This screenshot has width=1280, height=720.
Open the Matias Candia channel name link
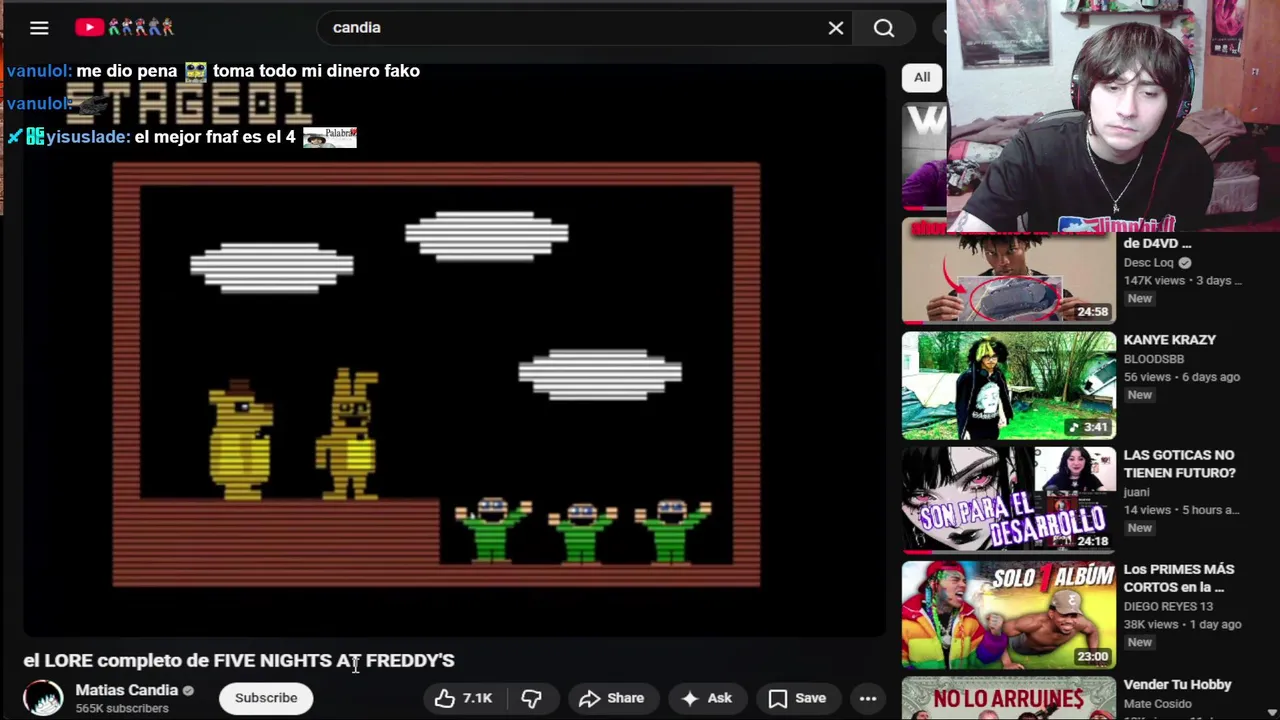coord(127,690)
